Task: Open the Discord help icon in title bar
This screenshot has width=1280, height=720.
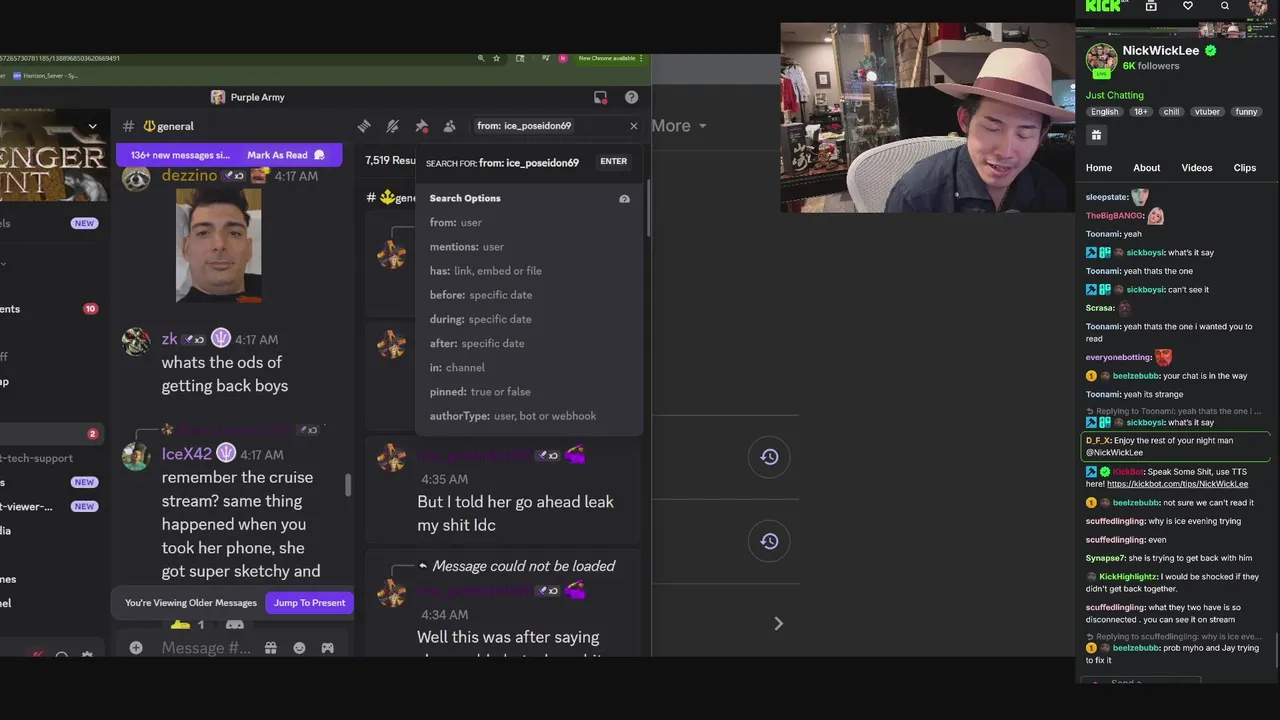Action: click(x=631, y=97)
